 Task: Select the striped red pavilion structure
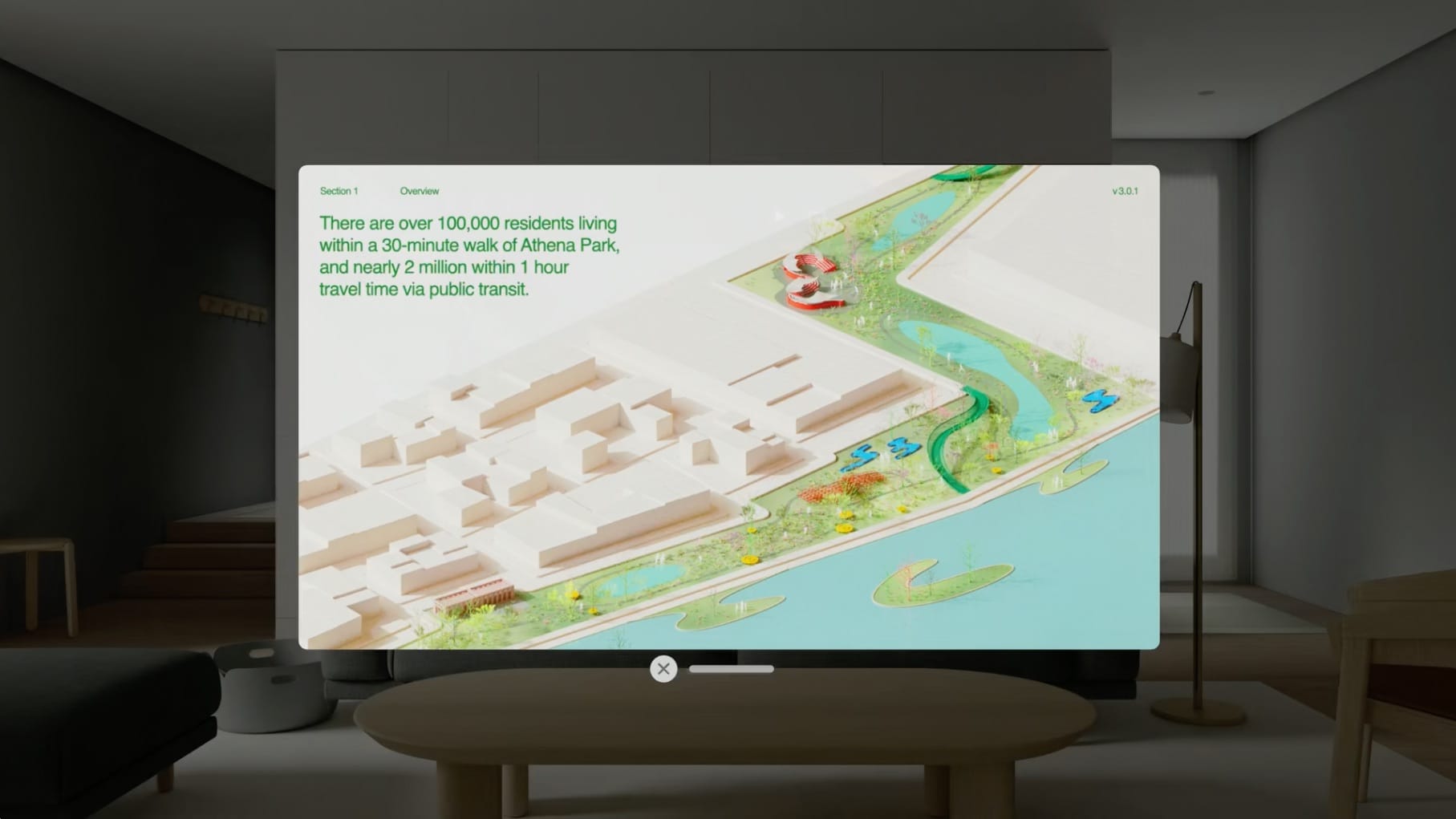pyautogui.click(x=813, y=261)
